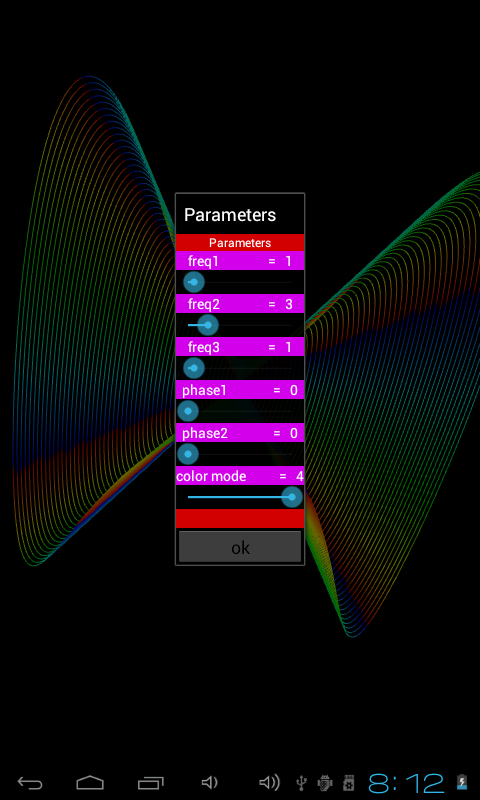Click the freq2 slider handle

coord(208,325)
